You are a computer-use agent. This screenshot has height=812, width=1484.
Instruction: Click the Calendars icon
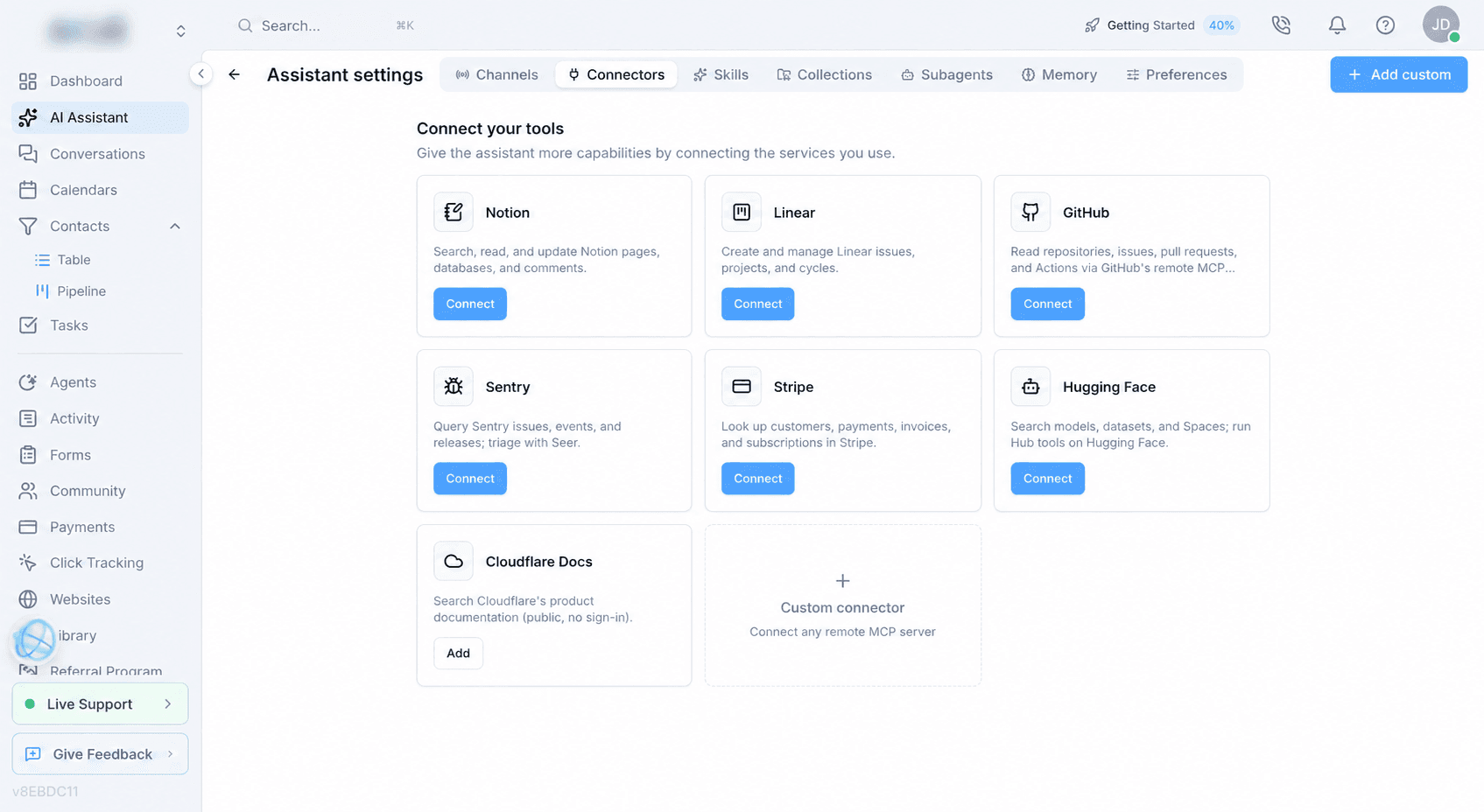click(28, 190)
